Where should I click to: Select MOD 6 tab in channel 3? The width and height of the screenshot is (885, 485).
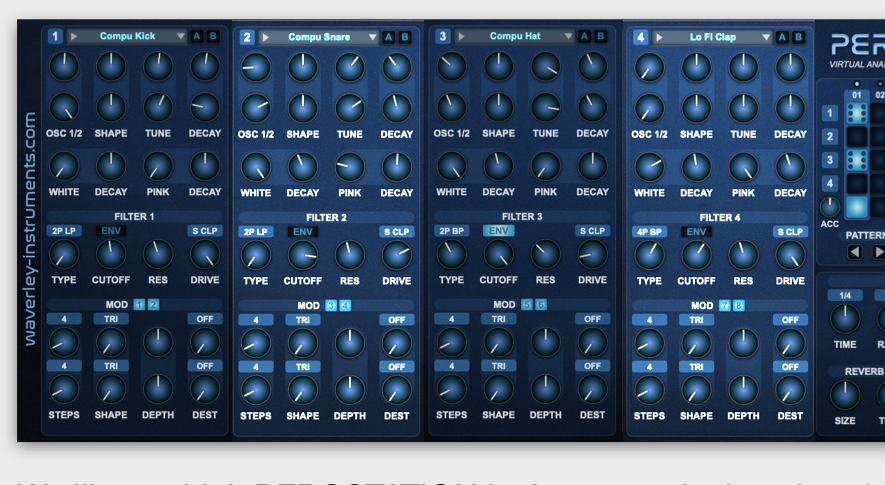click(x=541, y=304)
